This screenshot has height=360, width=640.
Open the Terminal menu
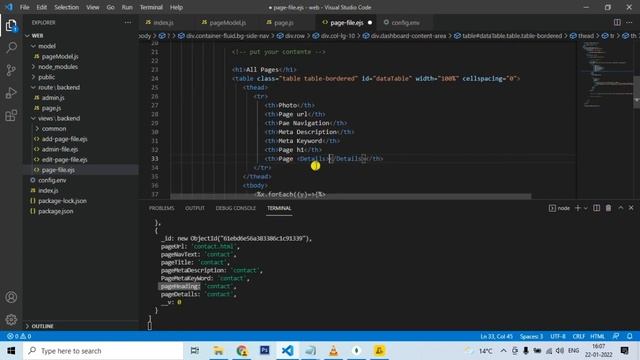click(151, 7)
